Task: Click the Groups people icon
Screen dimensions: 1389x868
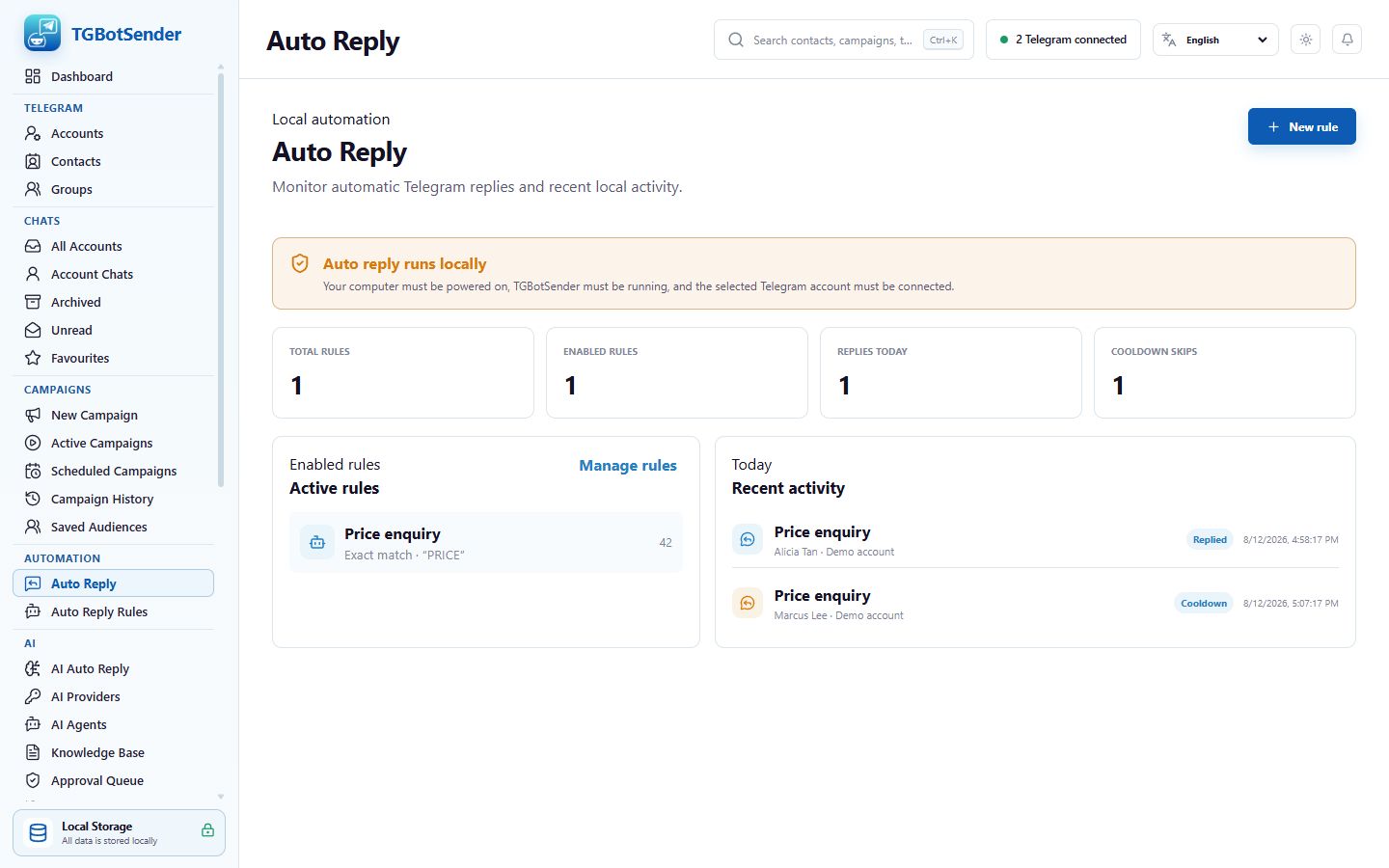Action: pos(33,189)
